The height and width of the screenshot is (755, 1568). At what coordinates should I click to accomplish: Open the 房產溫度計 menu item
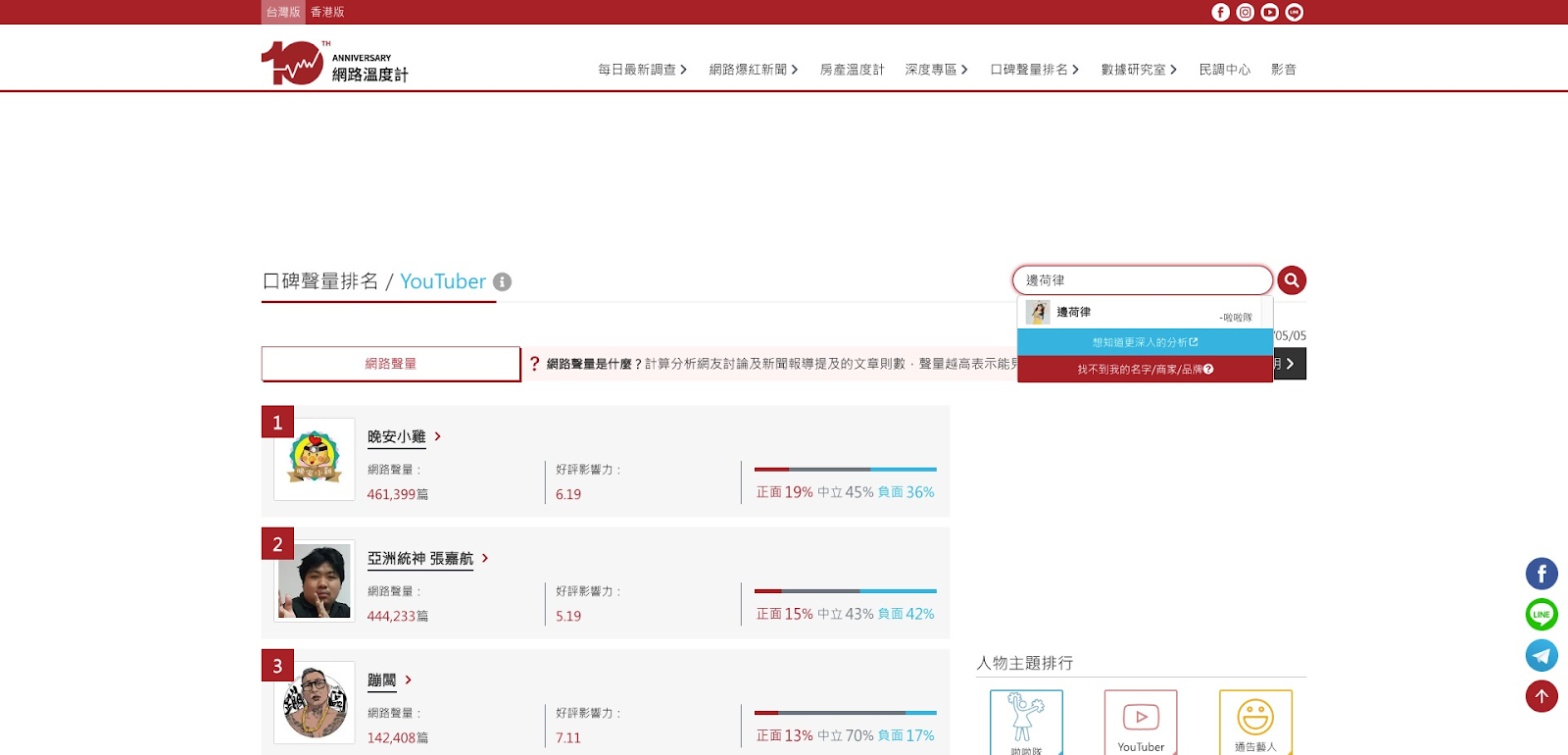(x=852, y=70)
